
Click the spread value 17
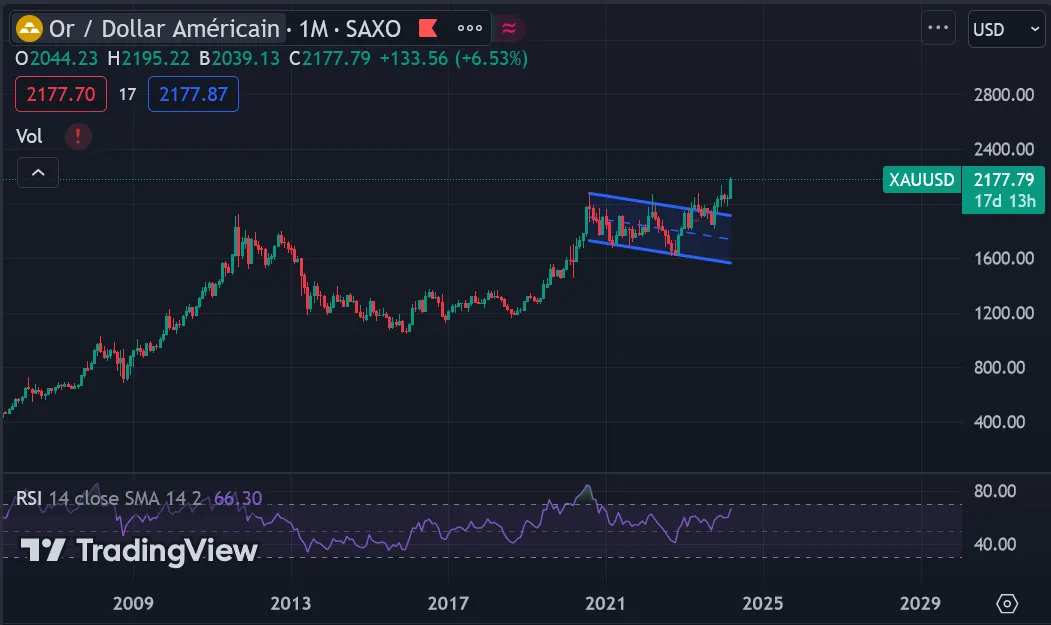127,95
